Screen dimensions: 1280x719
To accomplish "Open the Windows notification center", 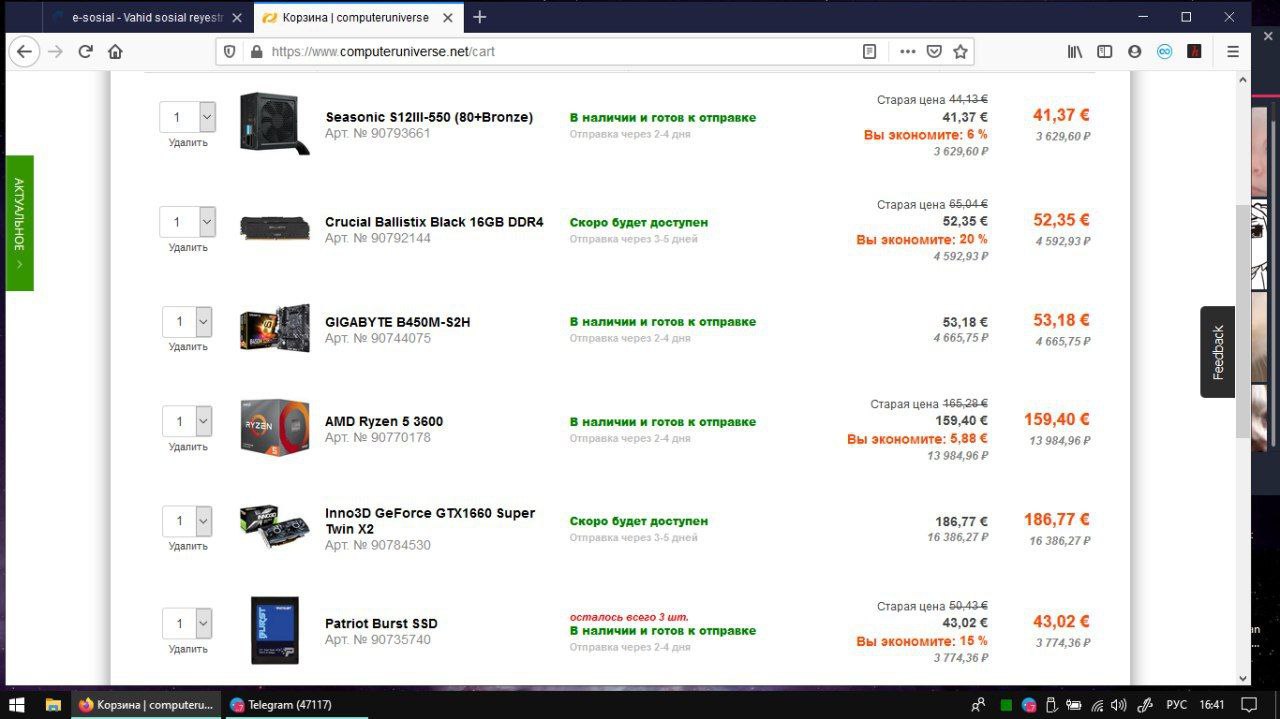I will pos(1248,704).
